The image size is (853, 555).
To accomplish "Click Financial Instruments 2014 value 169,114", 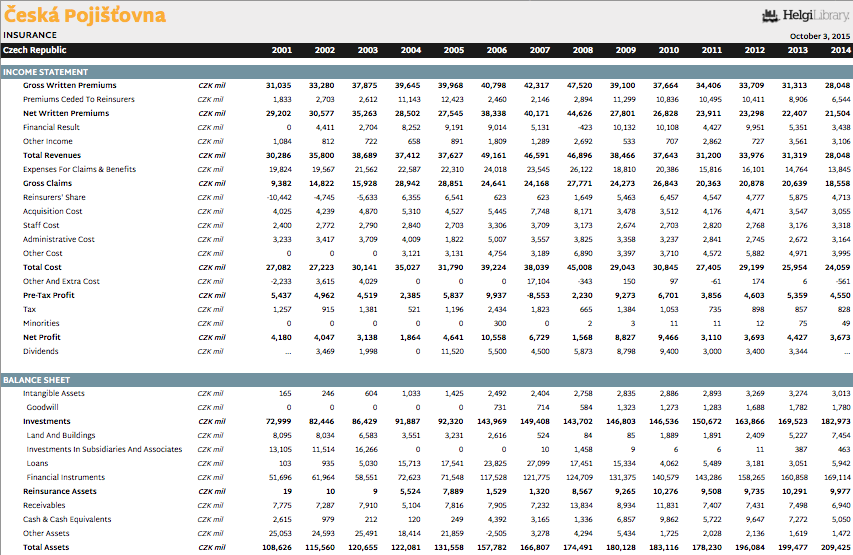I will click(x=837, y=477).
